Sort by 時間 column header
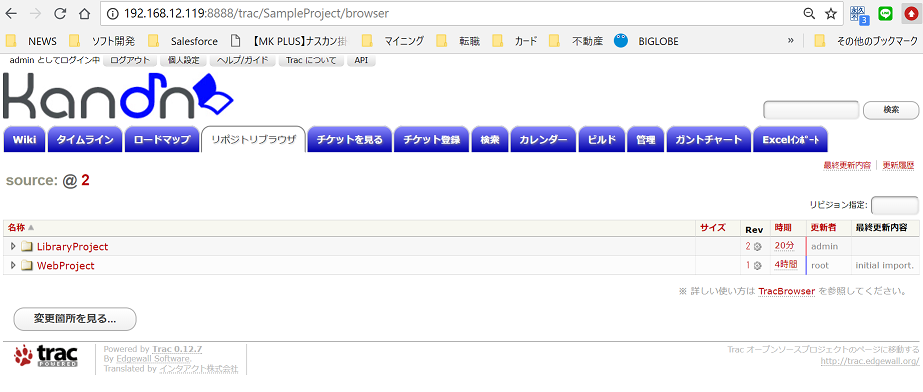 783,228
